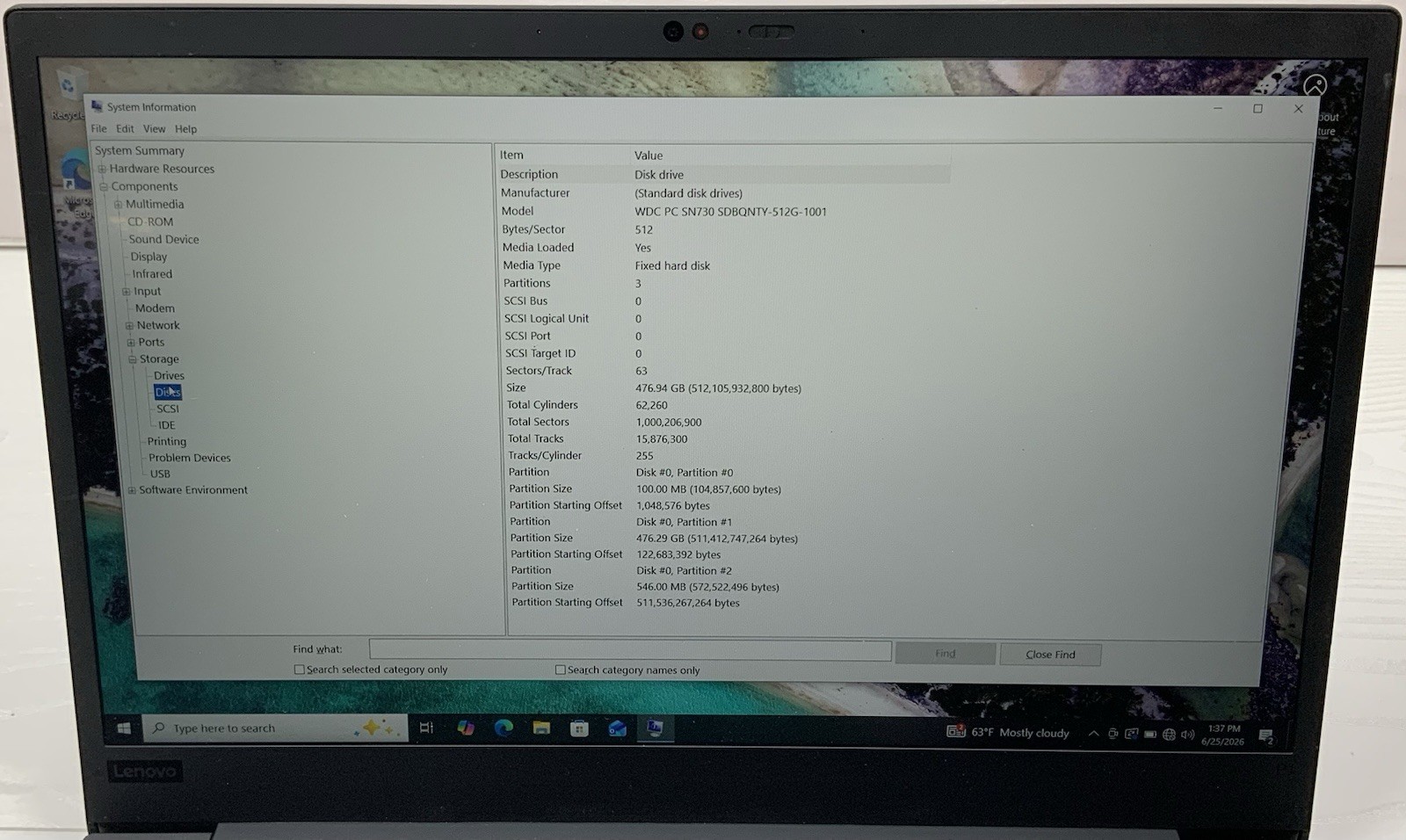1406x840 pixels.
Task: Open Outlook mail from the taskbar
Action: 617,728
